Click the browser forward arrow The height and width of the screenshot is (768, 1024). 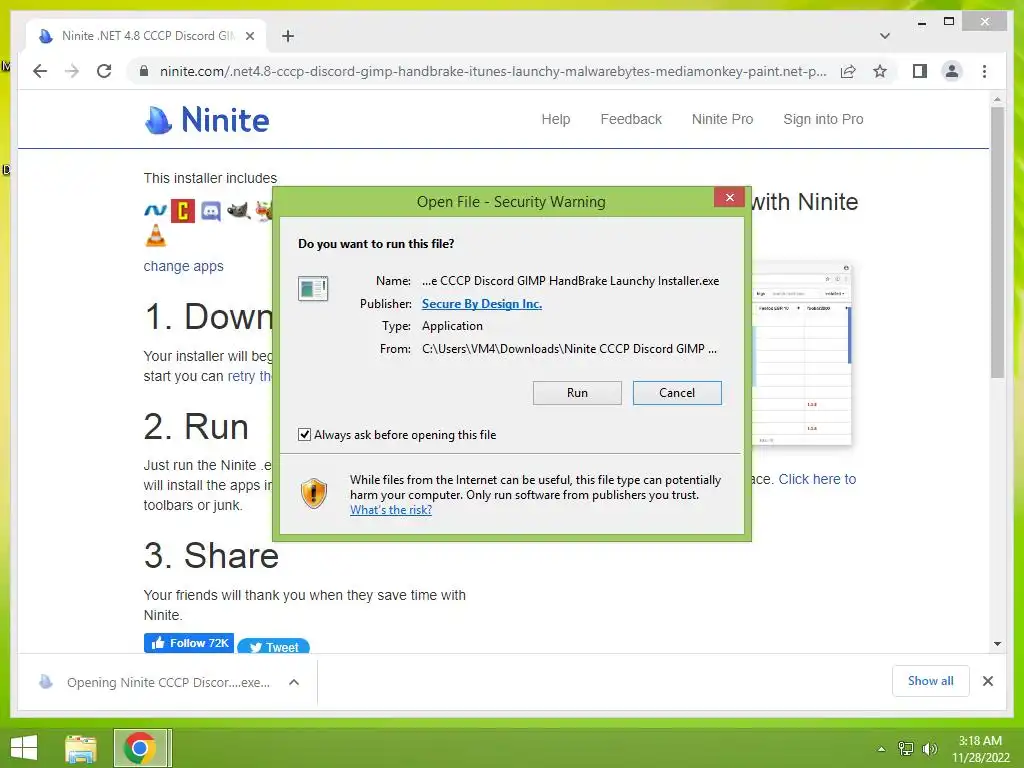click(x=72, y=71)
